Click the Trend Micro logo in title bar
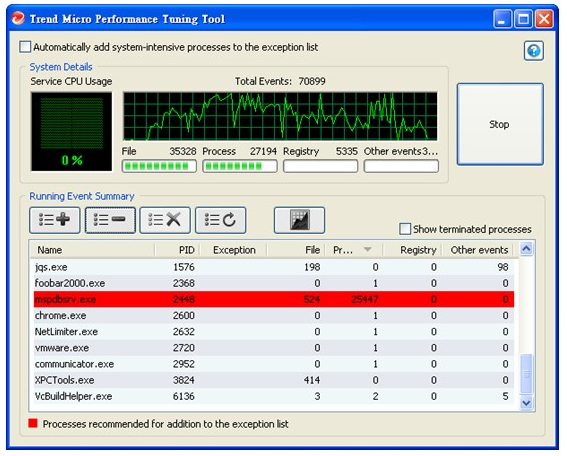This screenshot has width=567, height=456. click(x=18, y=18)
